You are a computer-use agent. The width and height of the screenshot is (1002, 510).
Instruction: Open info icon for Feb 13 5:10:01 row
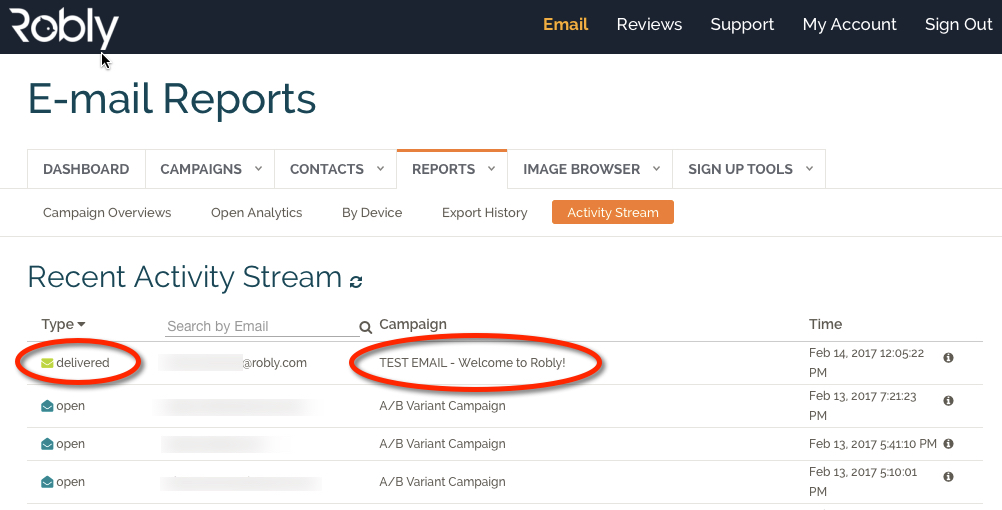948,477
